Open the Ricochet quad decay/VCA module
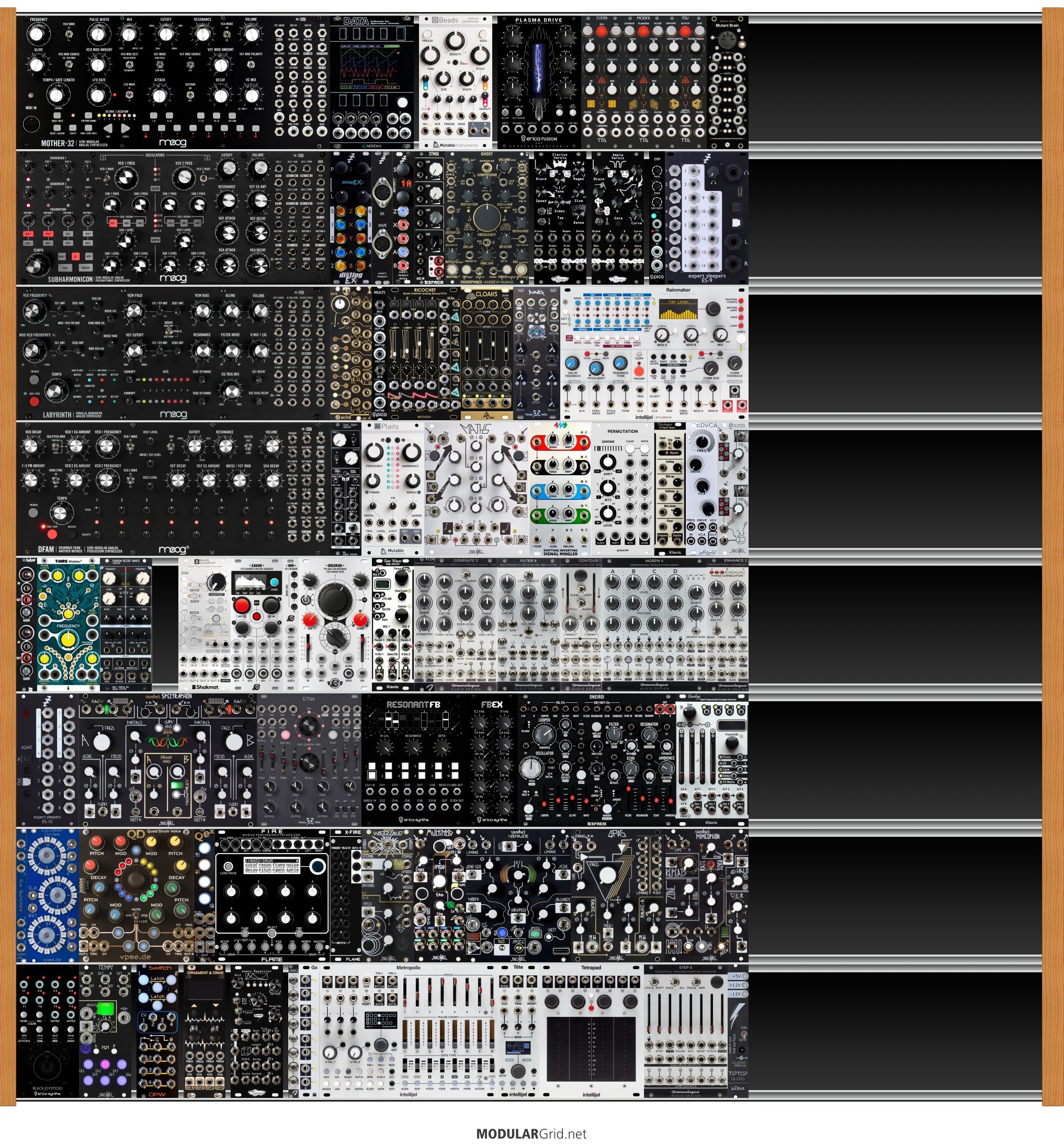Image resolution: width=1064 pixels, height=1145 pixels. click(x=424, y=354)
